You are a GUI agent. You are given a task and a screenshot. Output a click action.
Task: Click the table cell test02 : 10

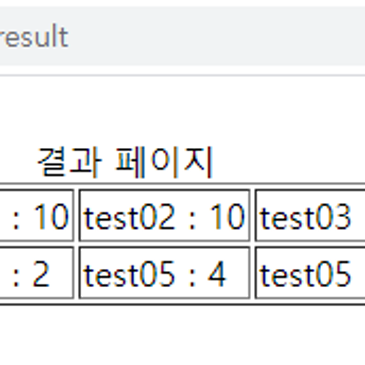click(164, 215)
